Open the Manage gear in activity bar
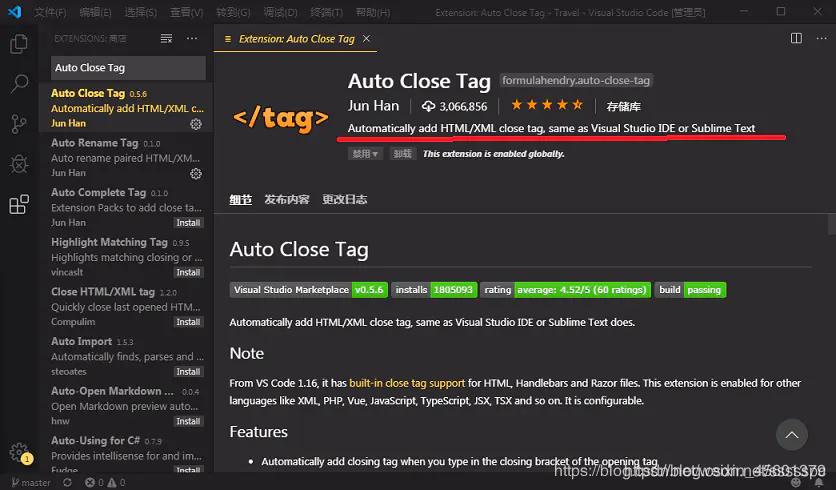The image size is (836, 490). (20, 453)
